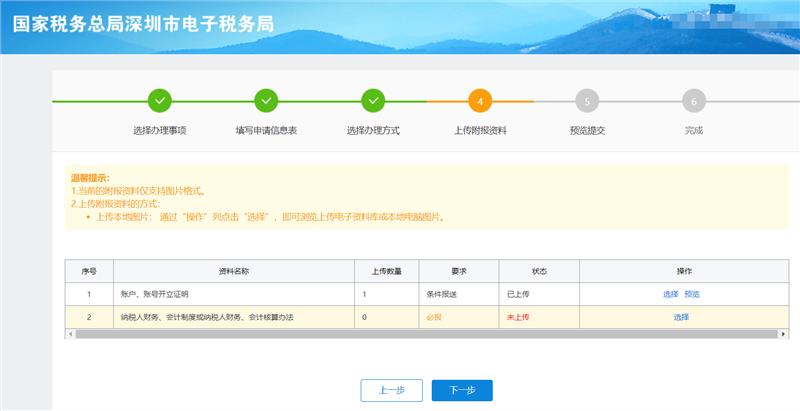Click 选择 link for 纳税人财务会计制度 row

(x=681, y=317)
